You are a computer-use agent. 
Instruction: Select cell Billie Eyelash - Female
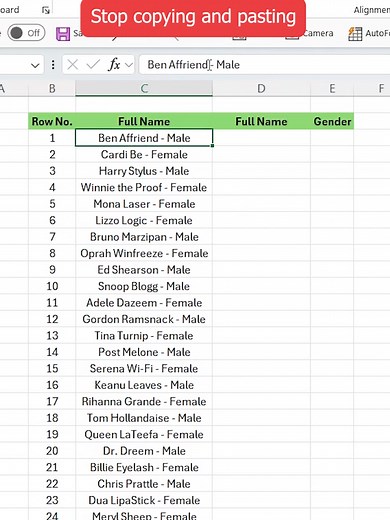click(144, 467)
